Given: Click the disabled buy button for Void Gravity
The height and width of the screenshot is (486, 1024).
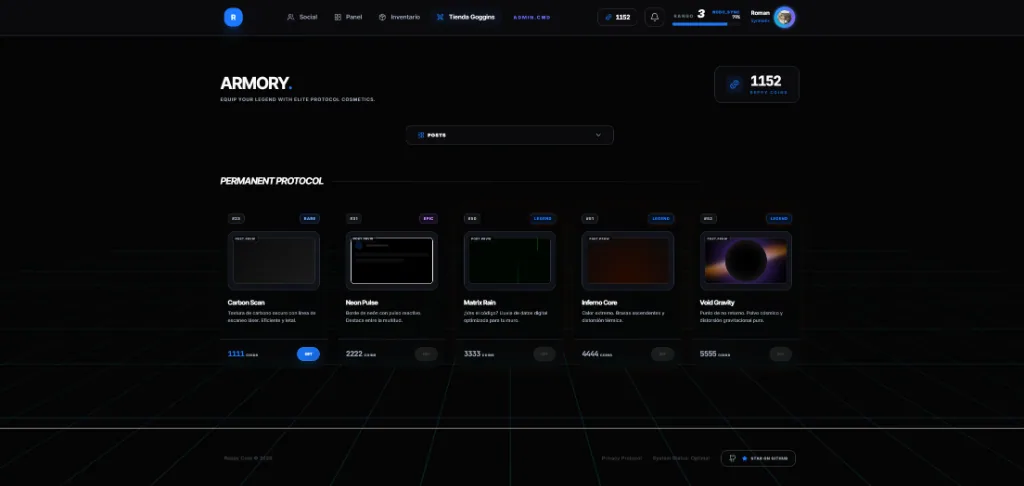Looking at the screenshot, I should [x=780, y=354].
